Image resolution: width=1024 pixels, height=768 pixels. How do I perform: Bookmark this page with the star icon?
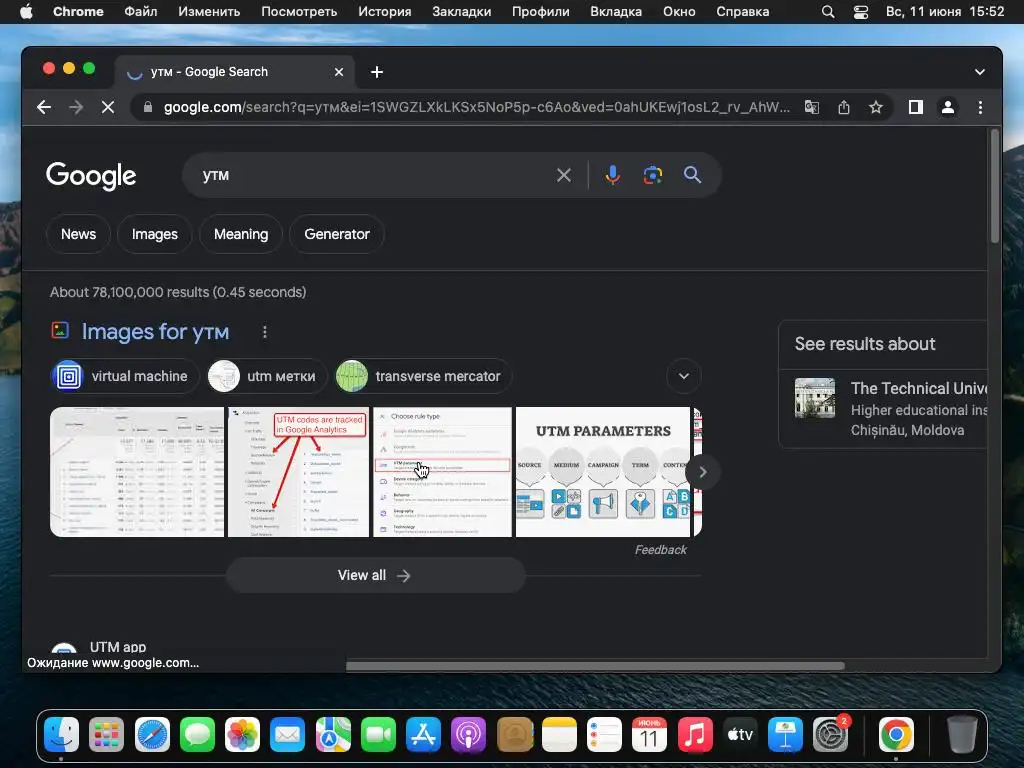pos(876,107)
